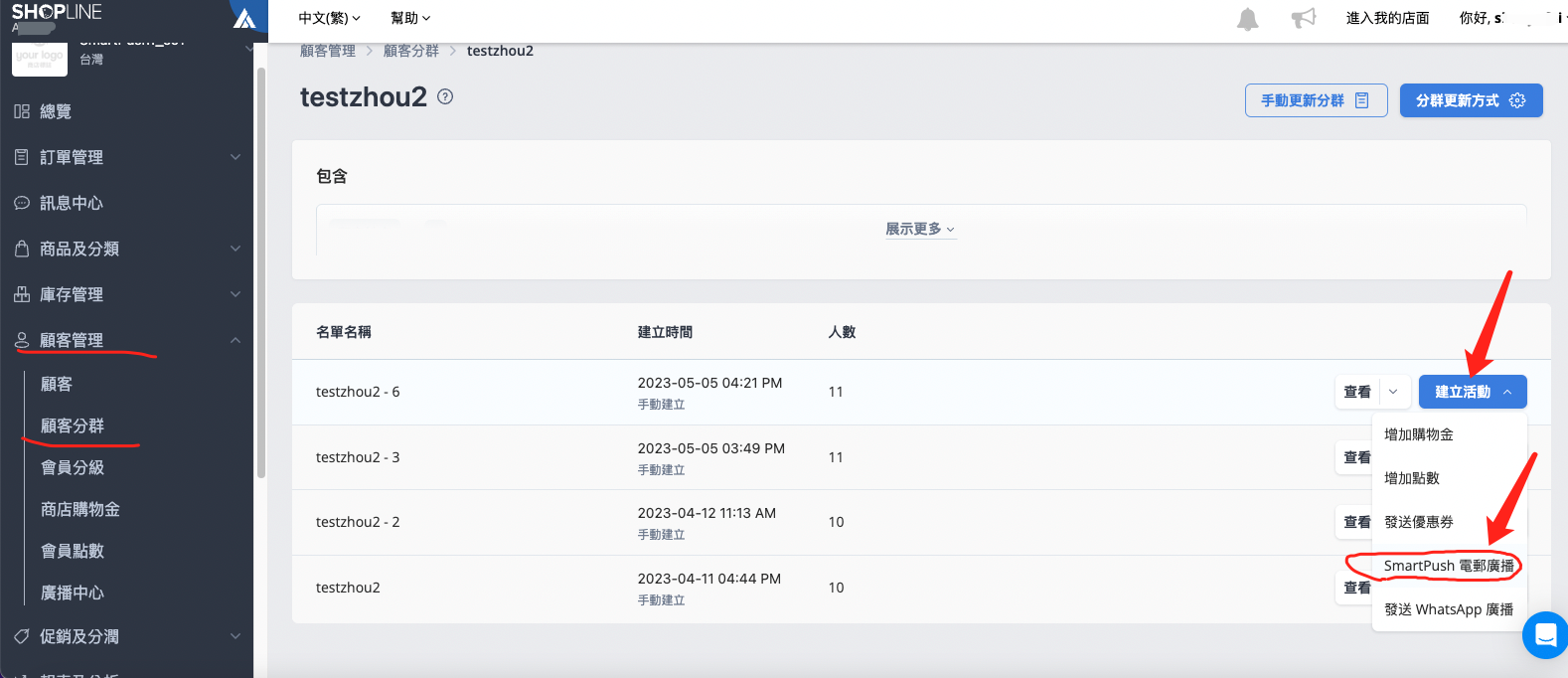Viewport: 1568px width, 678px height.
Task: Click the help question mark beside testzhou2
Action: [x=445, y=96]
